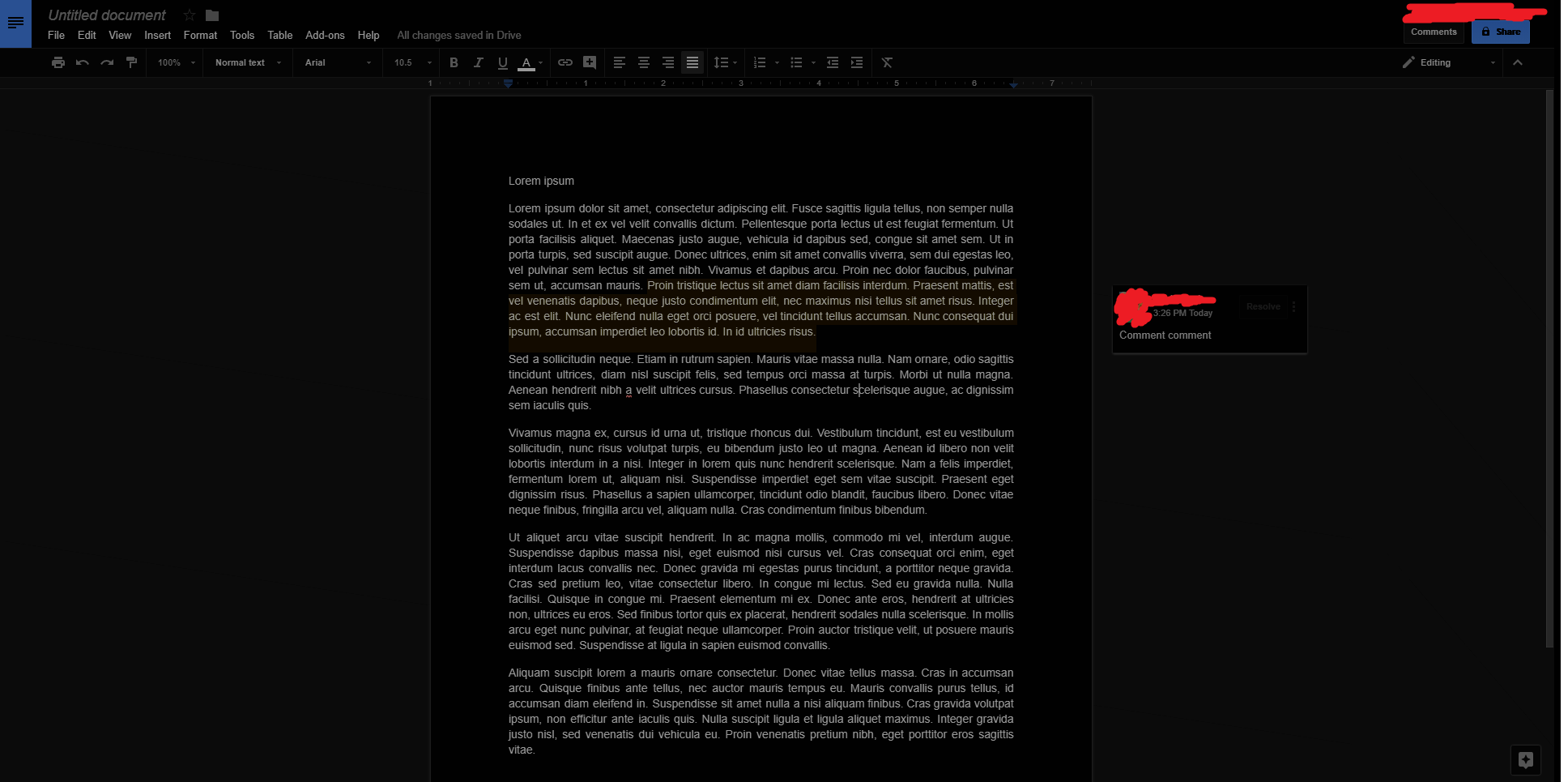Viewport: 1568px width, 782px height.
Task: Click the All changes saved in Drive text
Action: (459, 35)
